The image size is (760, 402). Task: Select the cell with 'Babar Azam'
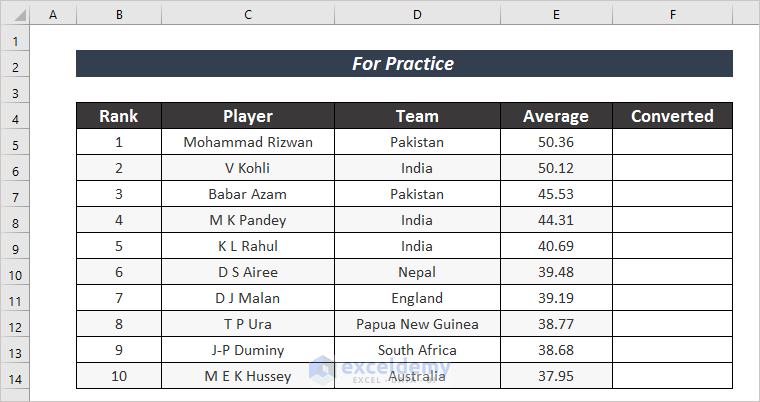(x=248, y=194)
